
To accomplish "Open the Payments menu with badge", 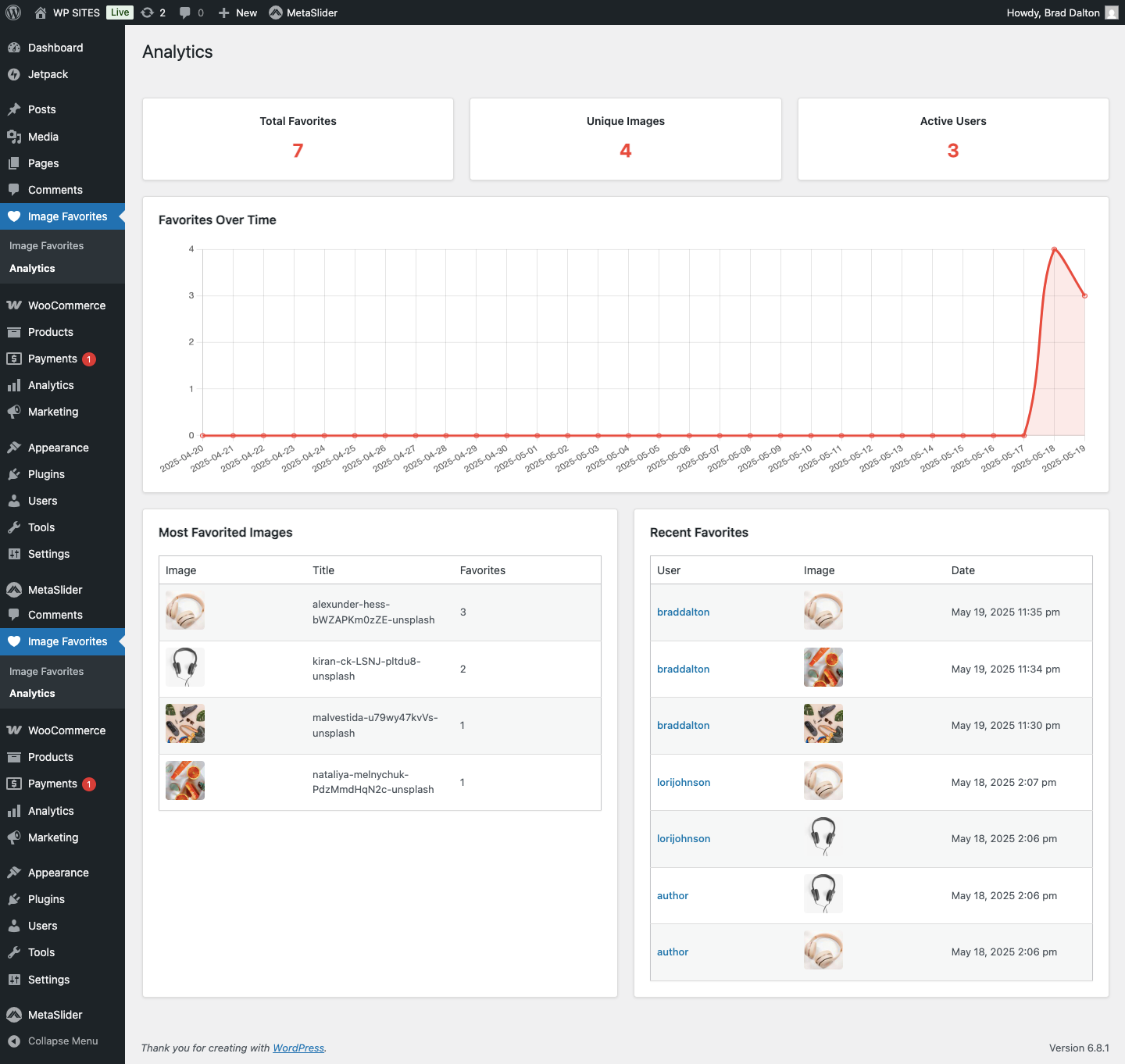I will 52,359.
